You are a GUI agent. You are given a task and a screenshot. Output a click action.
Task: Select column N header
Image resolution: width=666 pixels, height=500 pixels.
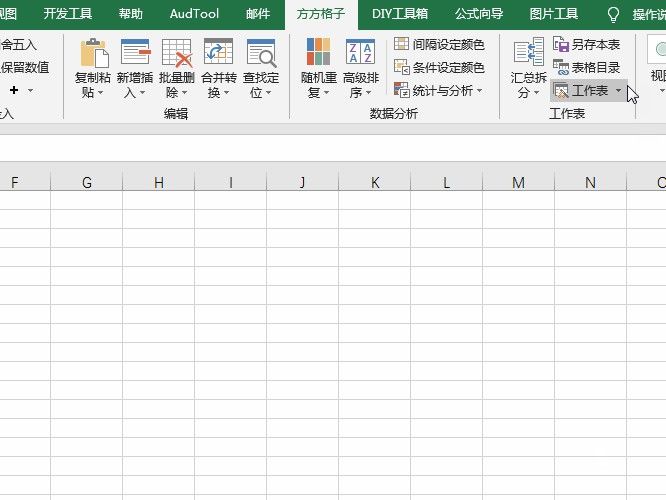tap(590, 182)
